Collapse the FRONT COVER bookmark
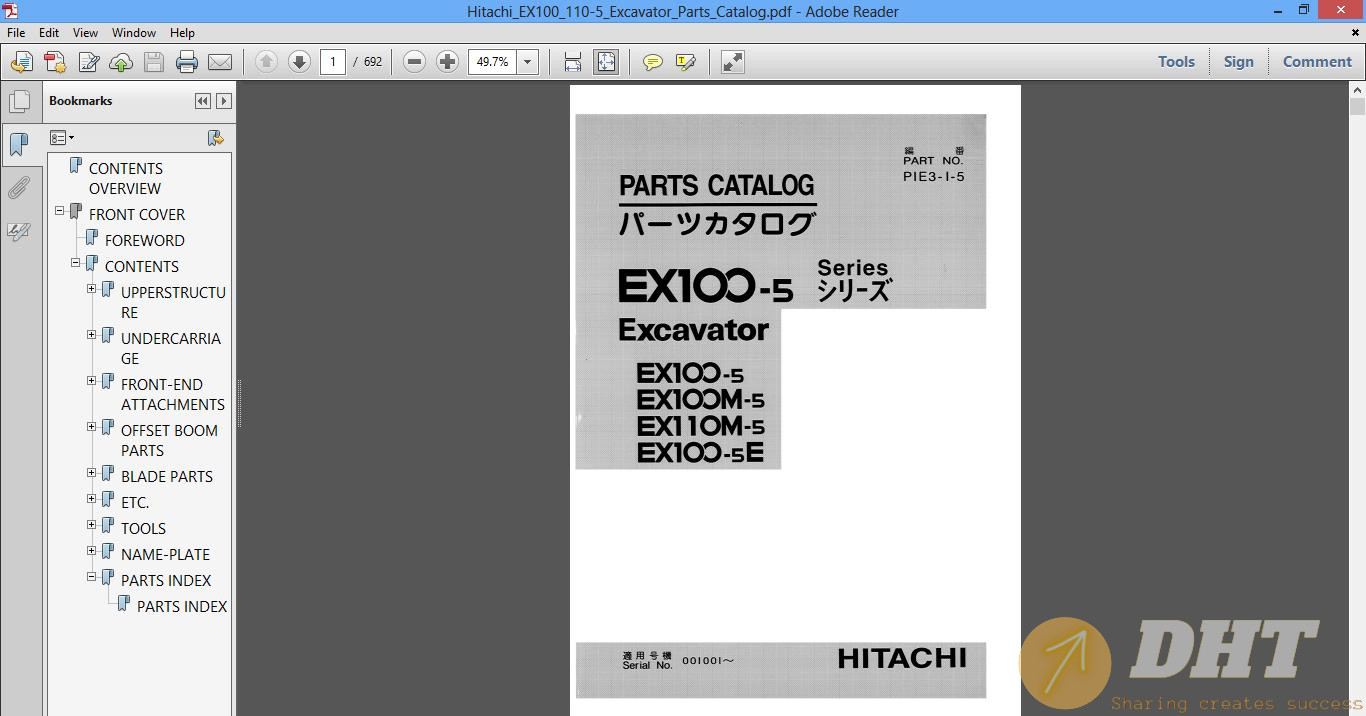The image size is (1366, 716). click(60, 211)
